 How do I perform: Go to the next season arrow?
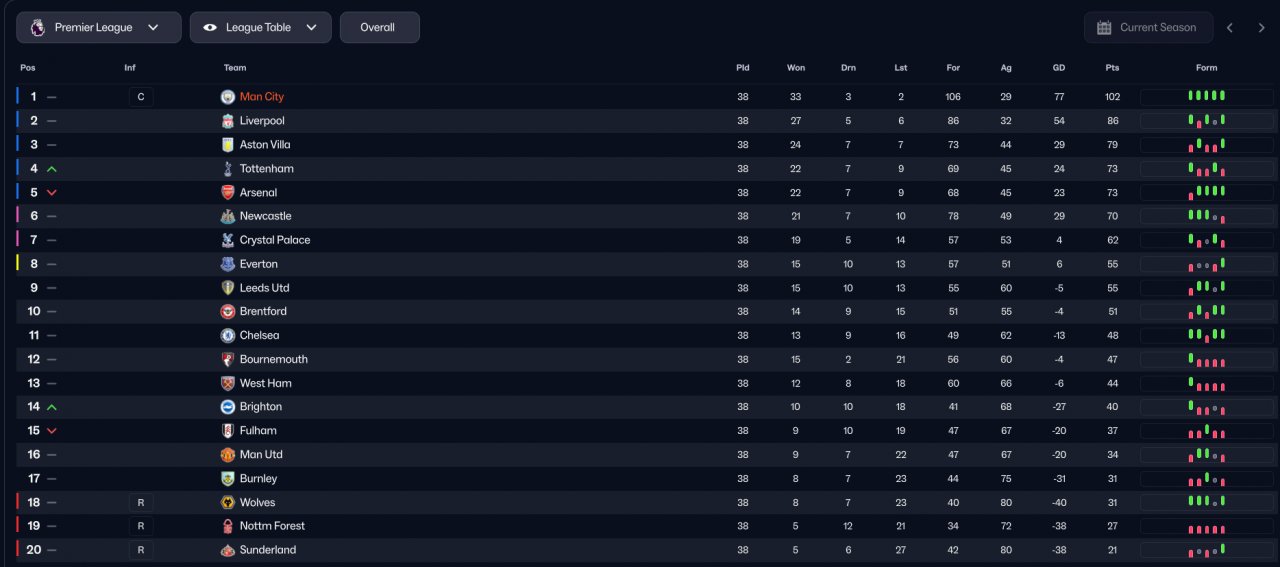coord(1261,28)
